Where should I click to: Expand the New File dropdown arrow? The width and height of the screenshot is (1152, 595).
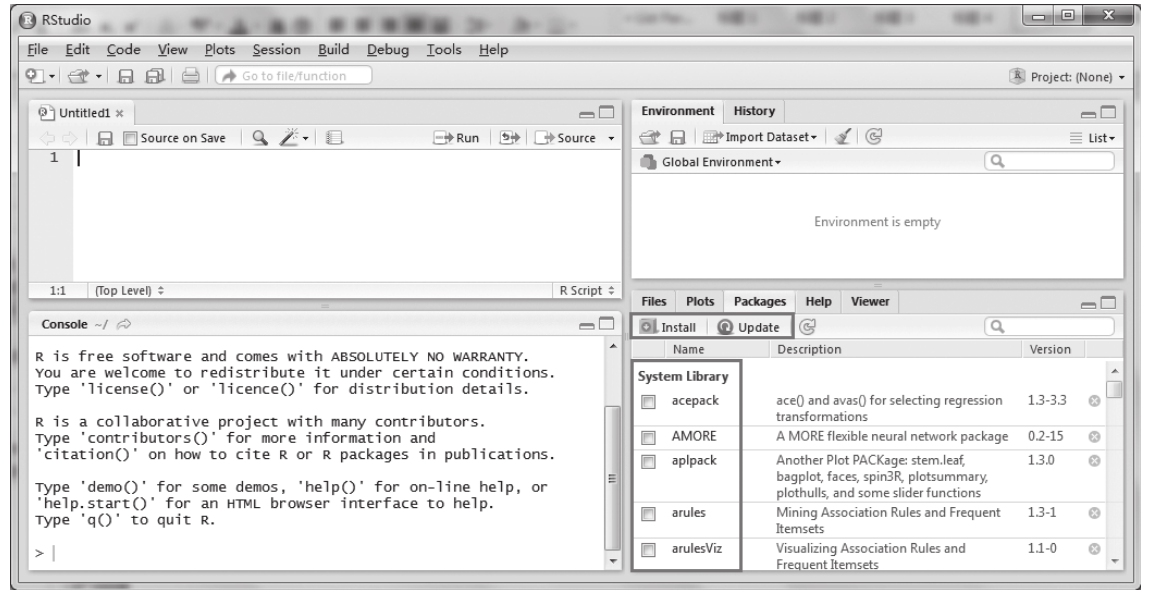[x=52, y=76]
